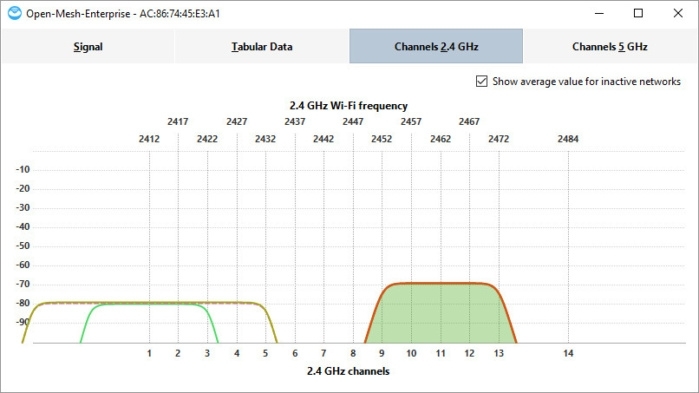This screenshot has height=393, width=699.
Task: Click the -70 signal level label
Action: click(x=23, y=284)
